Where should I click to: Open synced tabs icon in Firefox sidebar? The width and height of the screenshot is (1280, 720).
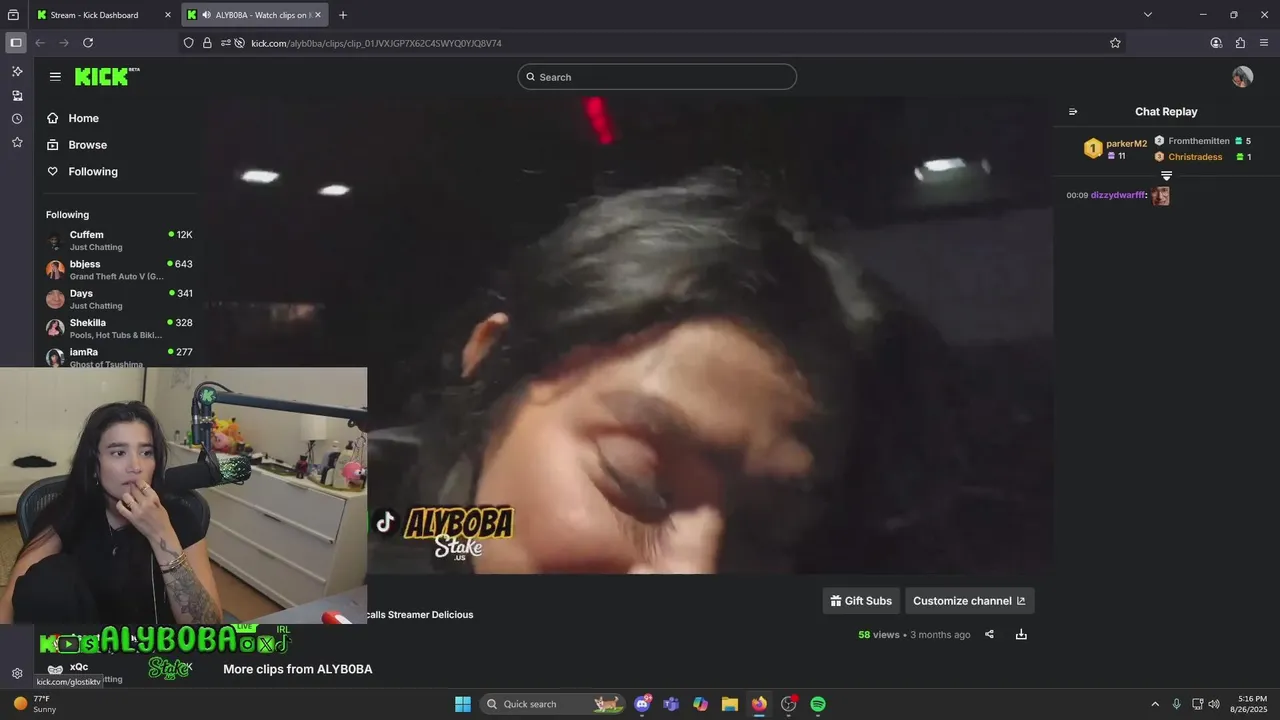point(17,96)
